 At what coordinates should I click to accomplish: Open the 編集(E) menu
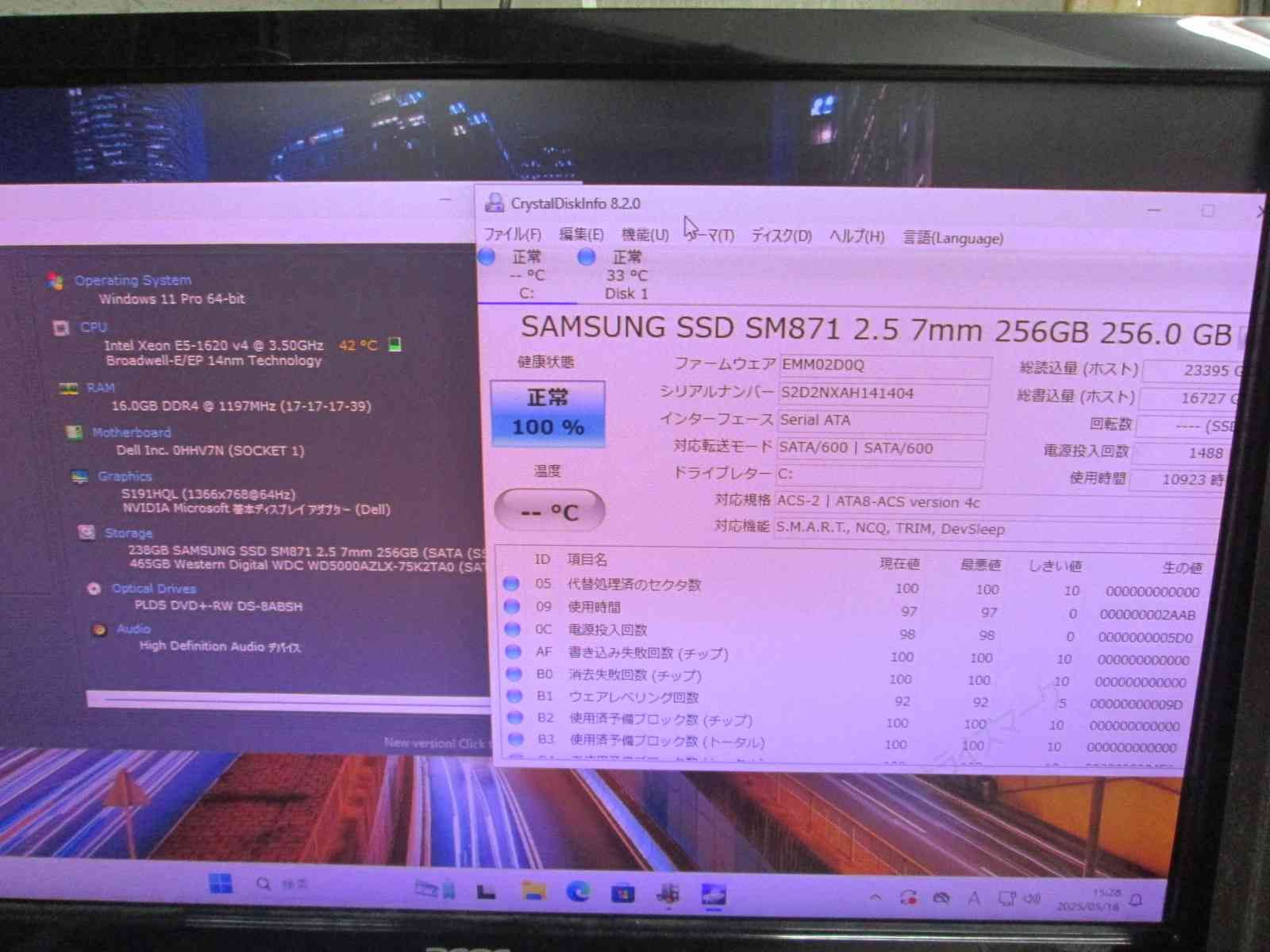pyautogui.click(x=581, y=234)
